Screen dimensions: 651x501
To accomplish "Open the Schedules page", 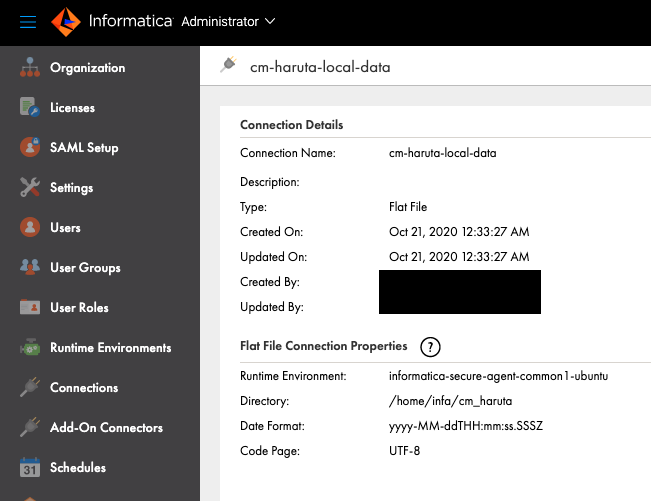I will click(x=78, y=467).
